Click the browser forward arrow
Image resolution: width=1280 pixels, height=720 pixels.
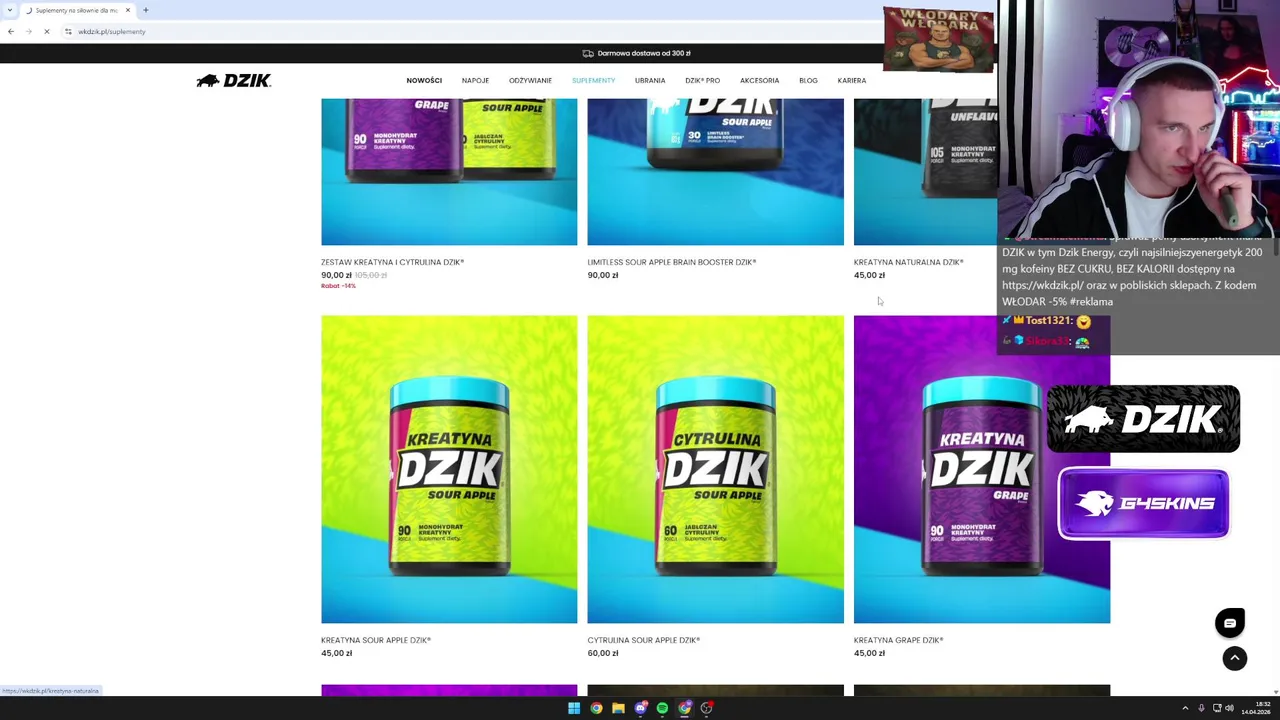(x=28, y=31)
